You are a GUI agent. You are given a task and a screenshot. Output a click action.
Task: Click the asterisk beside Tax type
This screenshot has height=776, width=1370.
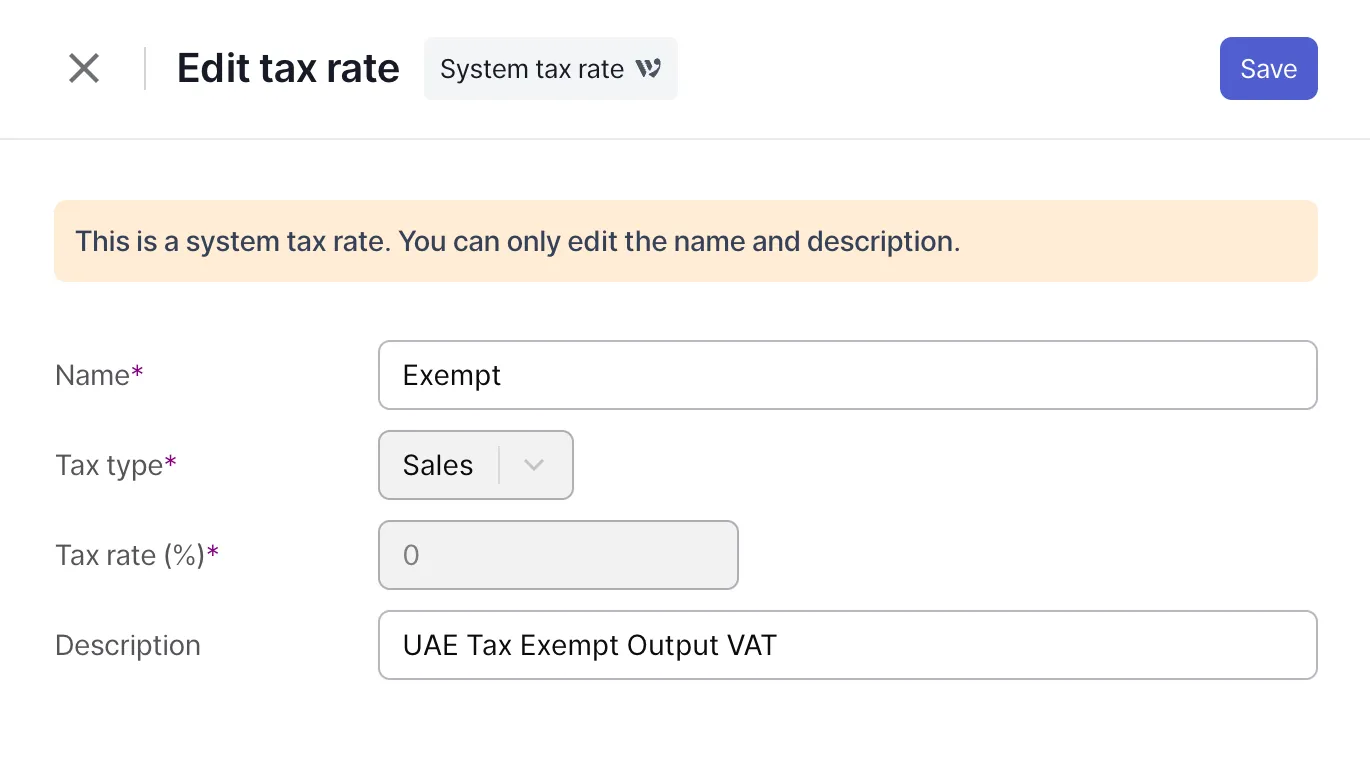click(171, 462)
